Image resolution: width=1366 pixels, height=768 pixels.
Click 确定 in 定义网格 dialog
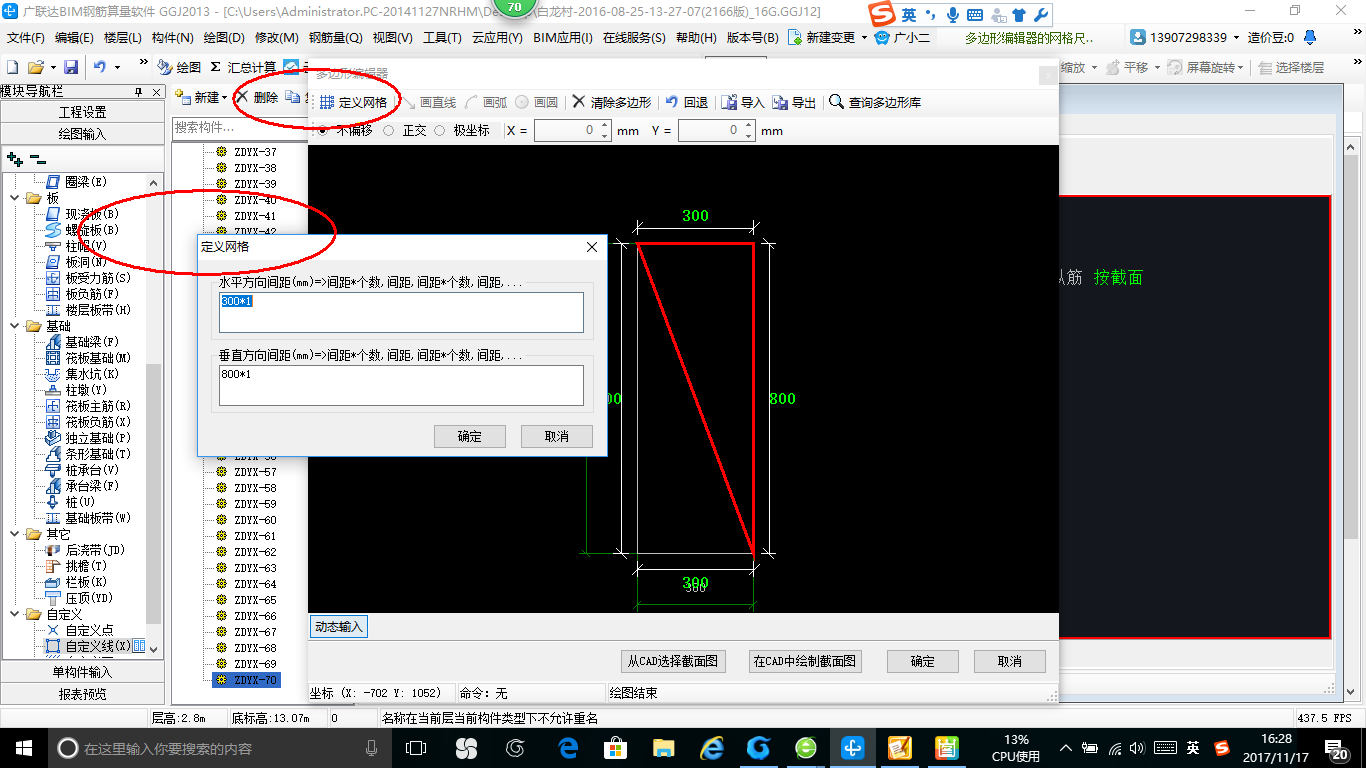click(470, 436)
